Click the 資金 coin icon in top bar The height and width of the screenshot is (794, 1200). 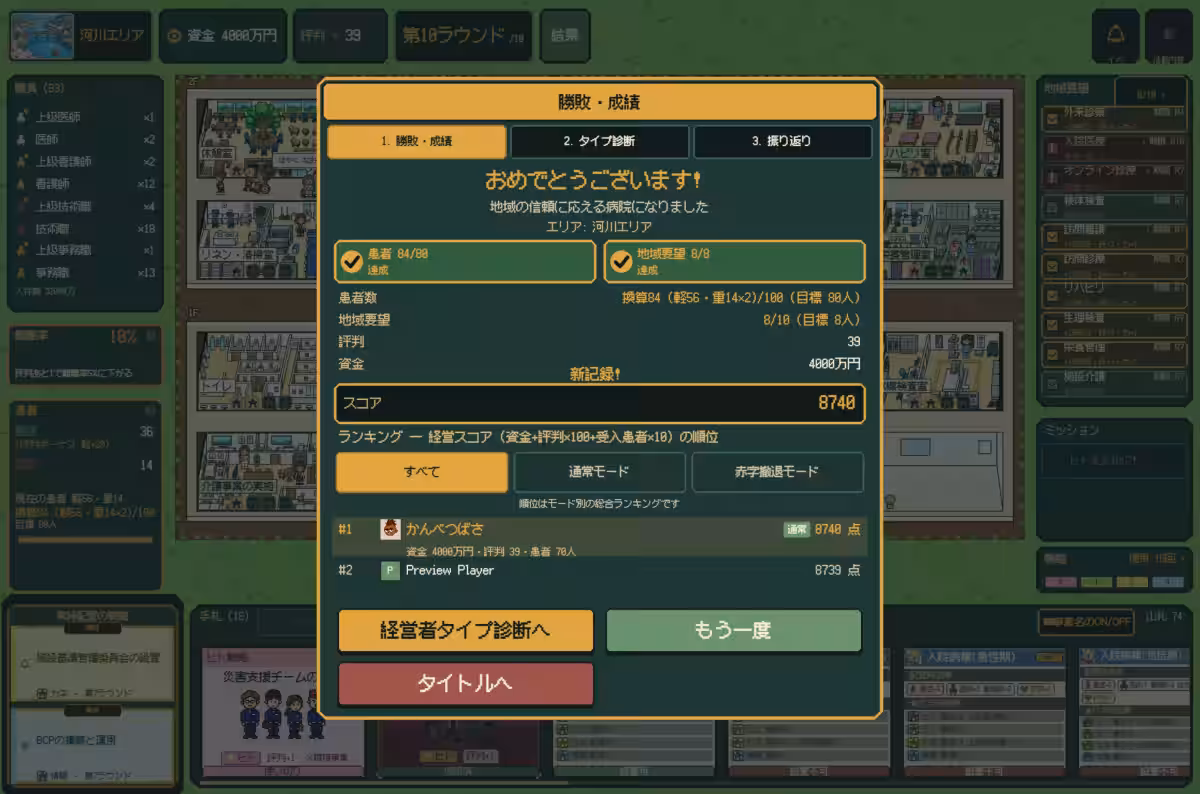click(x=174, y=36)
